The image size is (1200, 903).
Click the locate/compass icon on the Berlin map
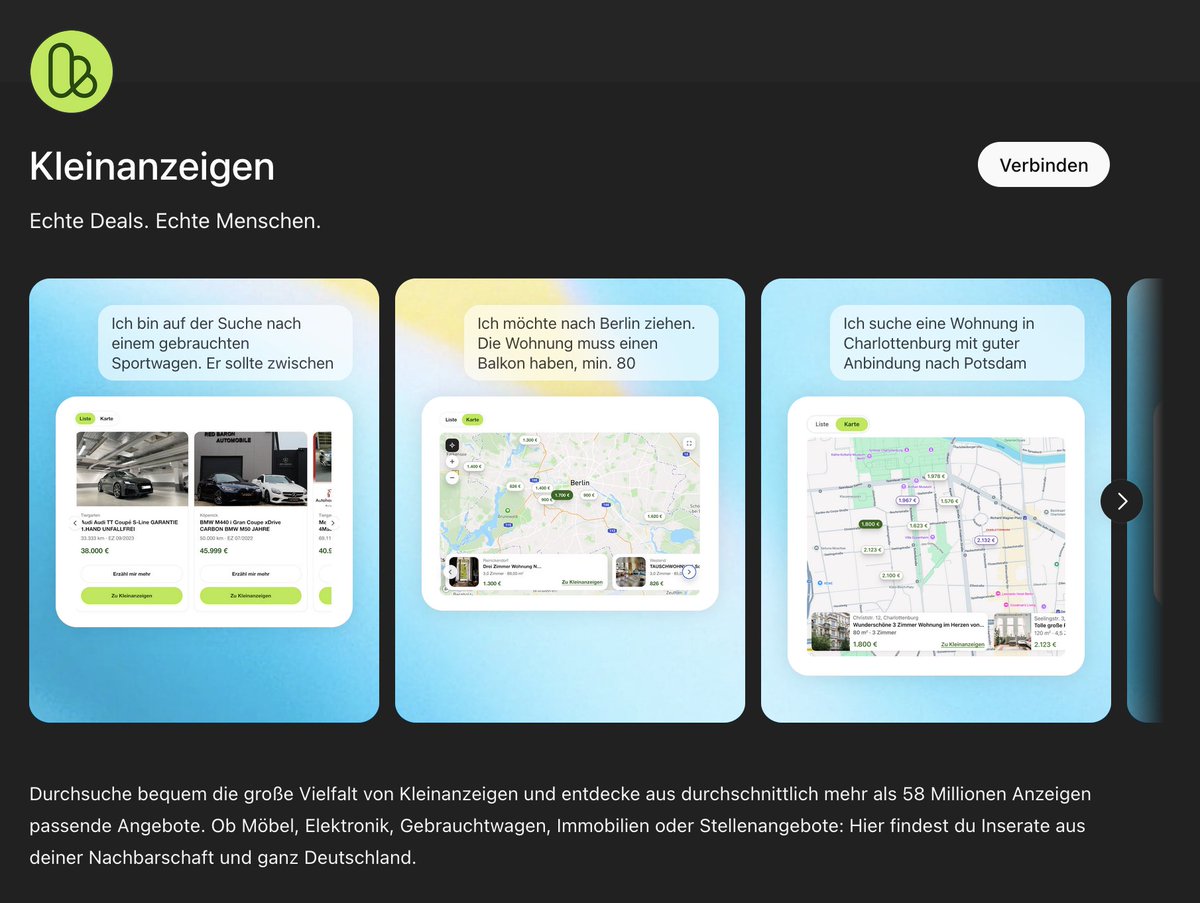[x=452, y=445]
